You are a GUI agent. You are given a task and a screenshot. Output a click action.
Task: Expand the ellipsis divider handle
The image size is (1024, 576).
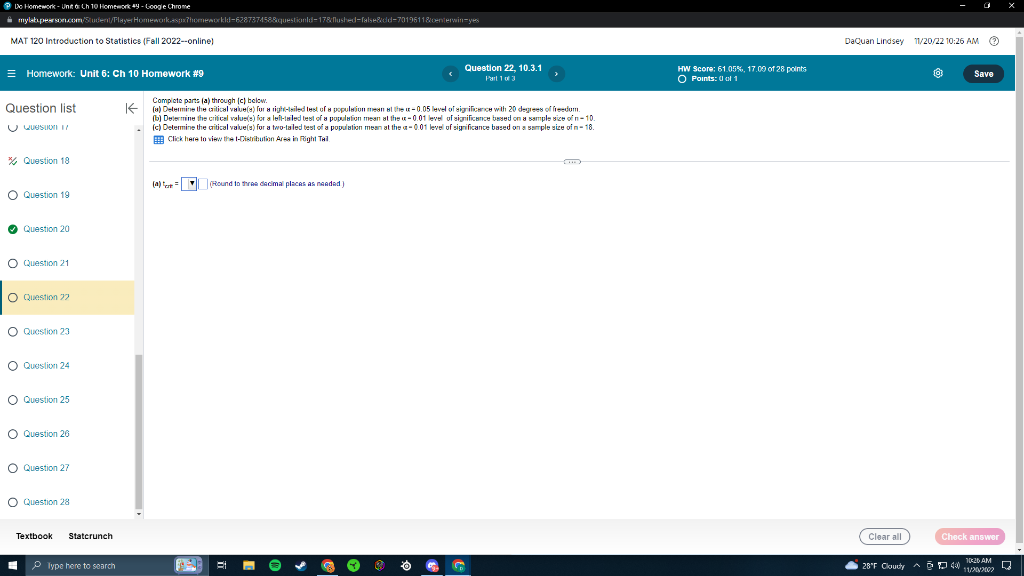click(x=571, y=161)
